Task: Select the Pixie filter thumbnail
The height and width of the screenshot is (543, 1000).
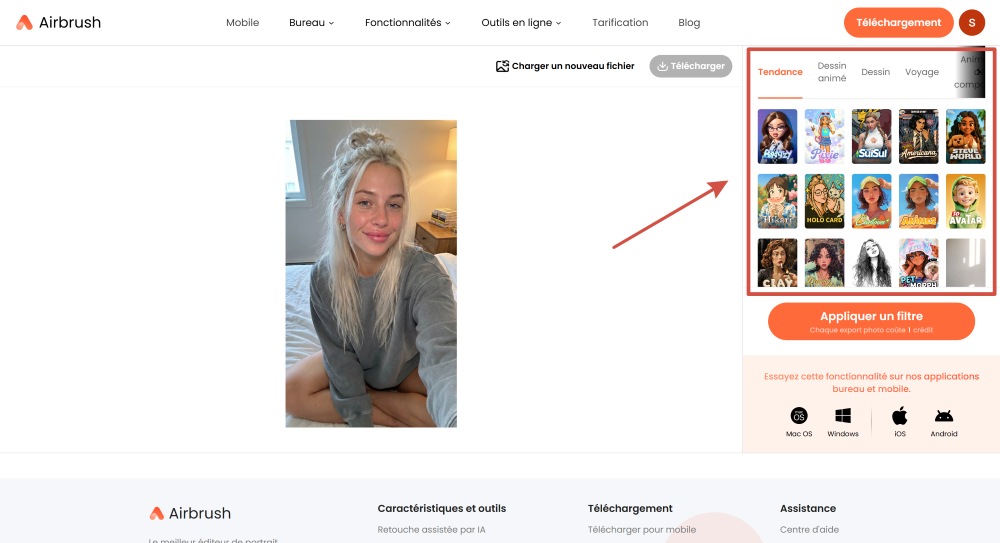Action: pyautogui.click(x=824, y=137)
